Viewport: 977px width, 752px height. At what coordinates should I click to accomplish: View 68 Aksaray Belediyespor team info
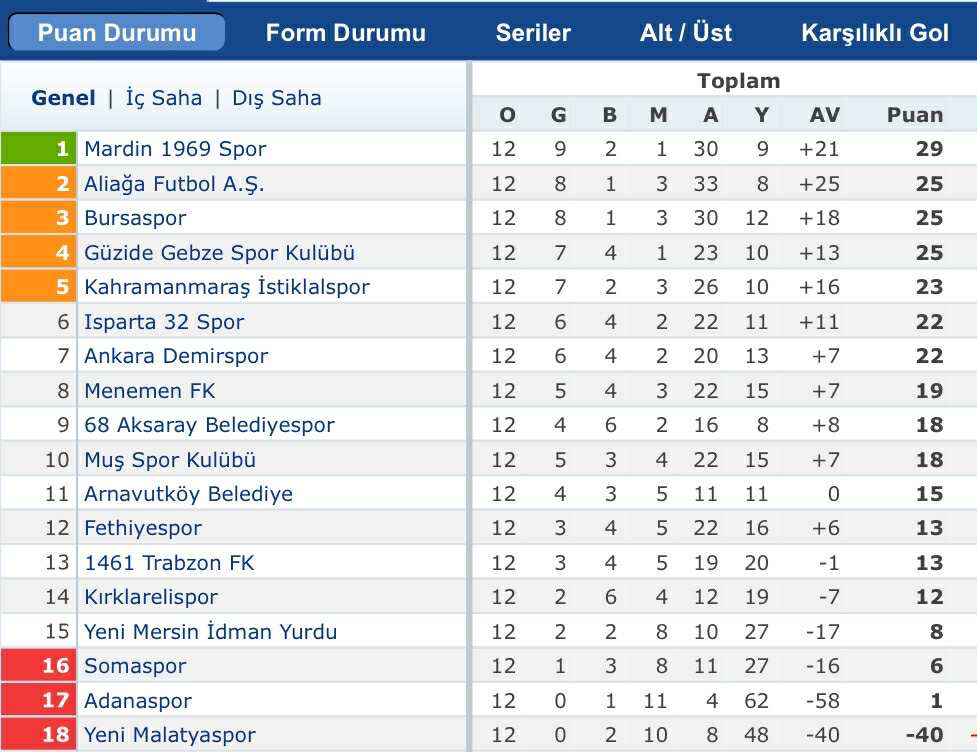pyautogui.click(x=200, y=424)
